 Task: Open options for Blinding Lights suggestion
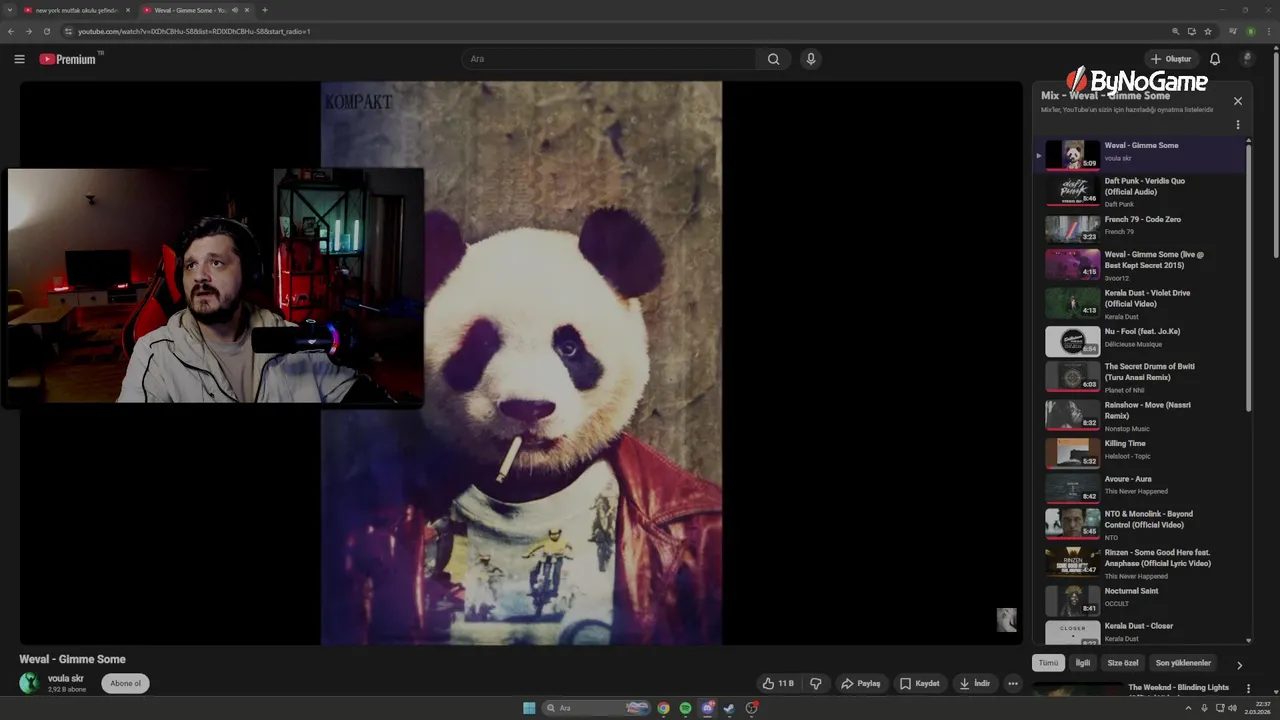[1248, 689]
